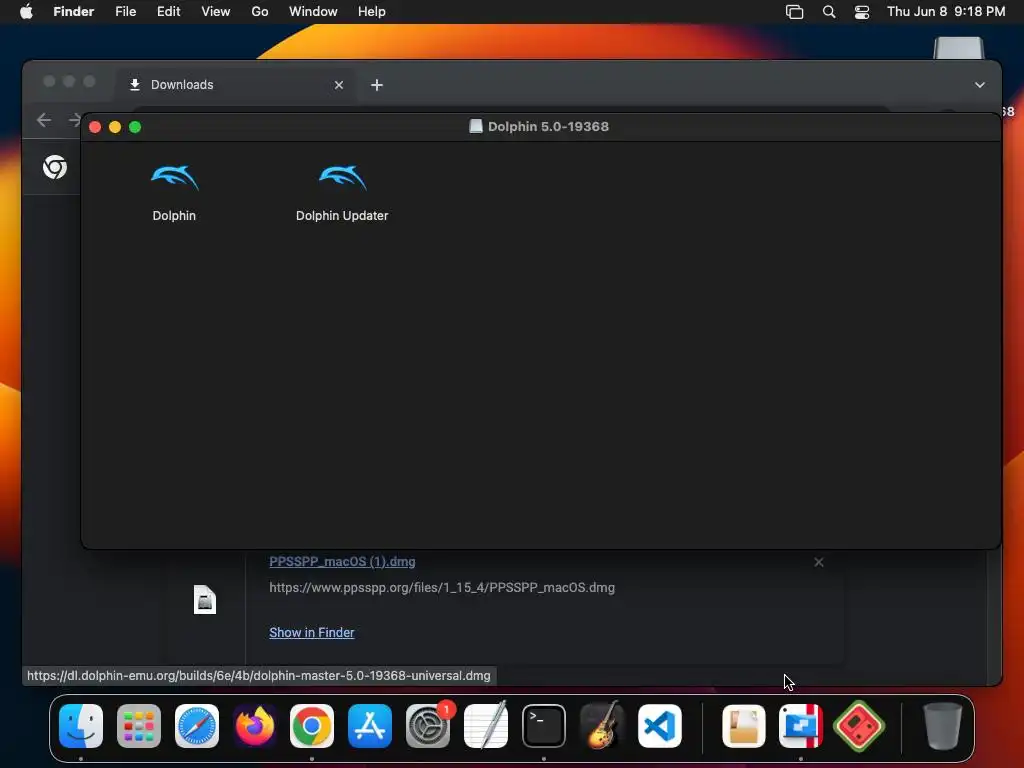Open the Trash in the Dock
The width and height of the screenshot is (1024, 768).
(x=942, y=726)
